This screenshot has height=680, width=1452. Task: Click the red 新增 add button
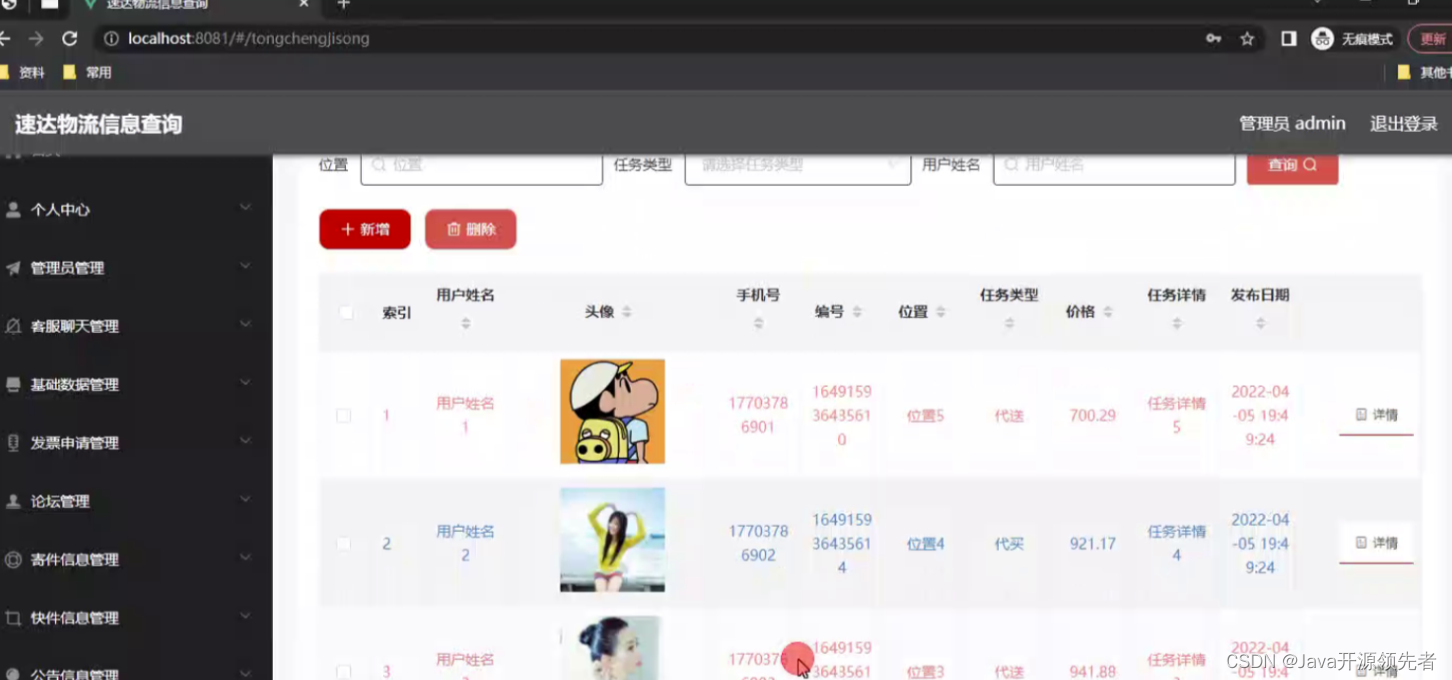(x=365, y=229)
